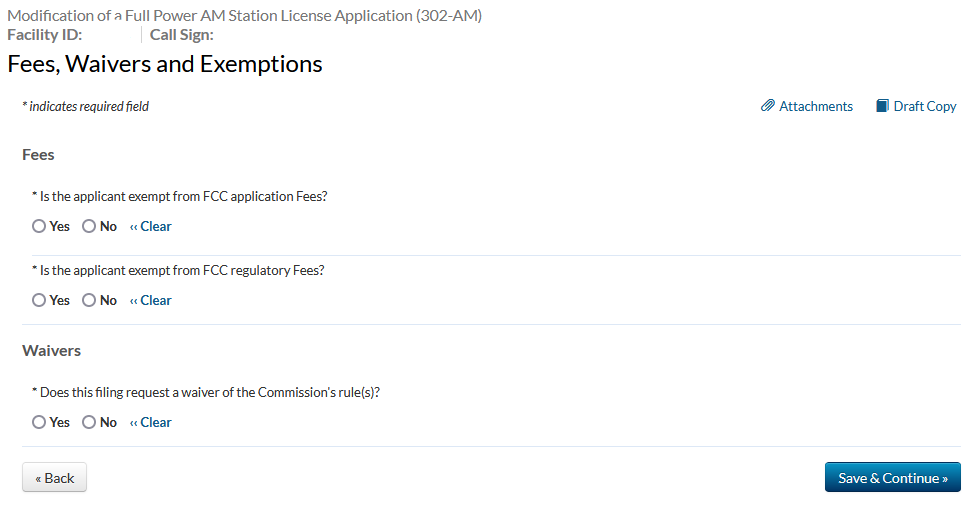Select No radio for regulatory Fees exemption

click(89, 300)
